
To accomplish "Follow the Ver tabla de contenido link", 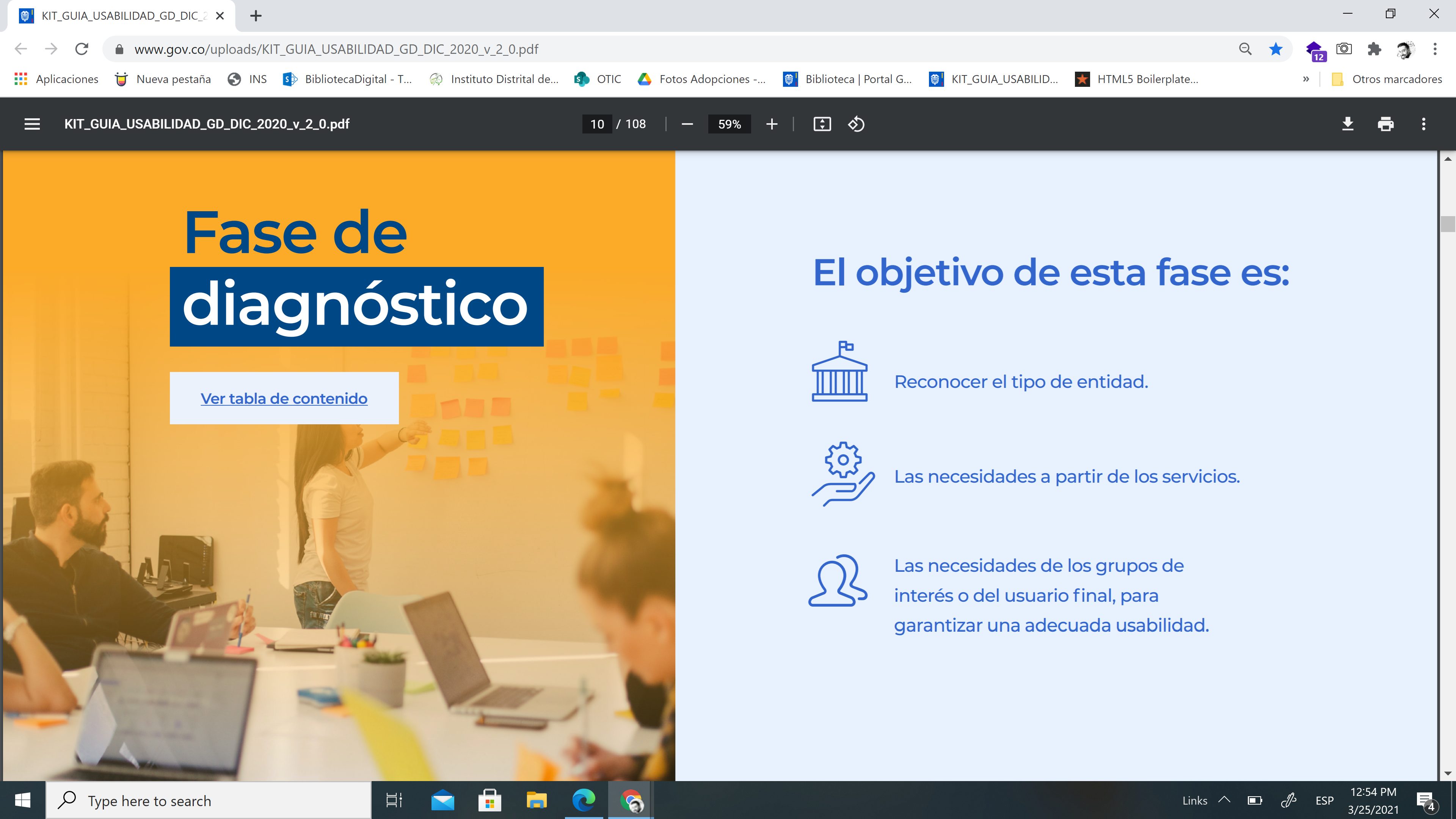I will pyautogui.click(x=284, y=399).
